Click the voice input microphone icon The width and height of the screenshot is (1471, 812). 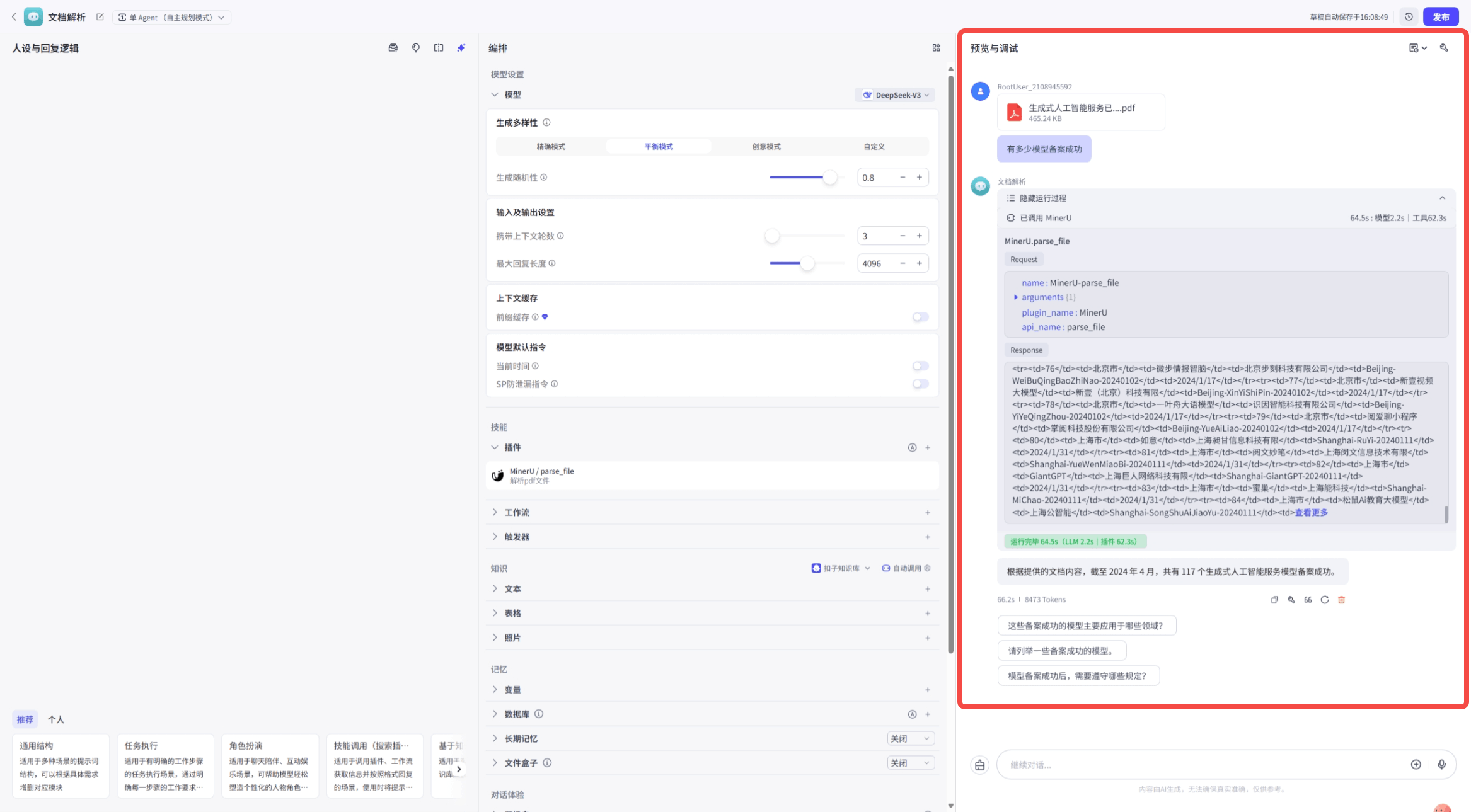pyautogui.click(x=1441, y=765)
